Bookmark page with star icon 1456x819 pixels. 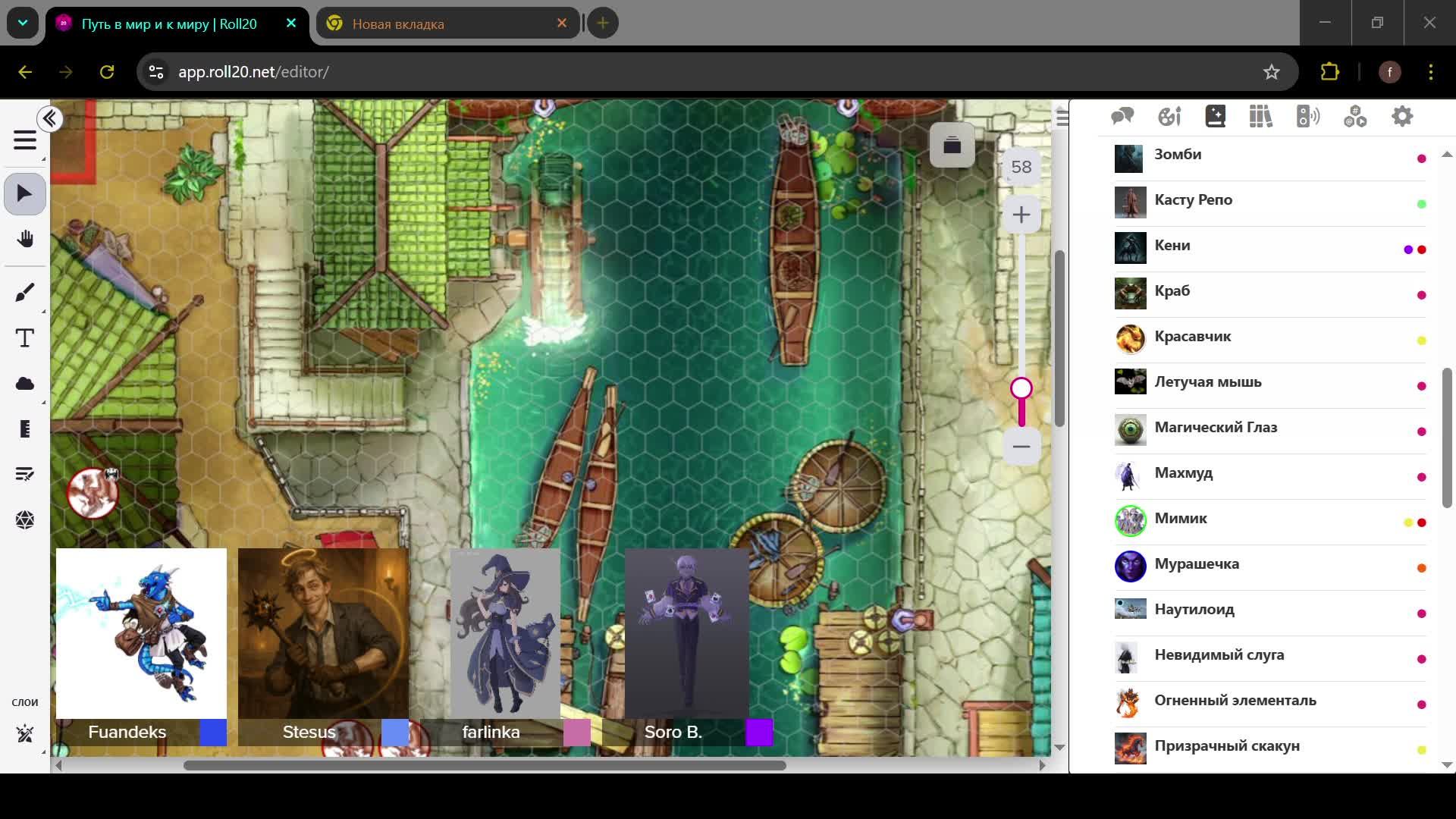click(x=1271, y=72)
